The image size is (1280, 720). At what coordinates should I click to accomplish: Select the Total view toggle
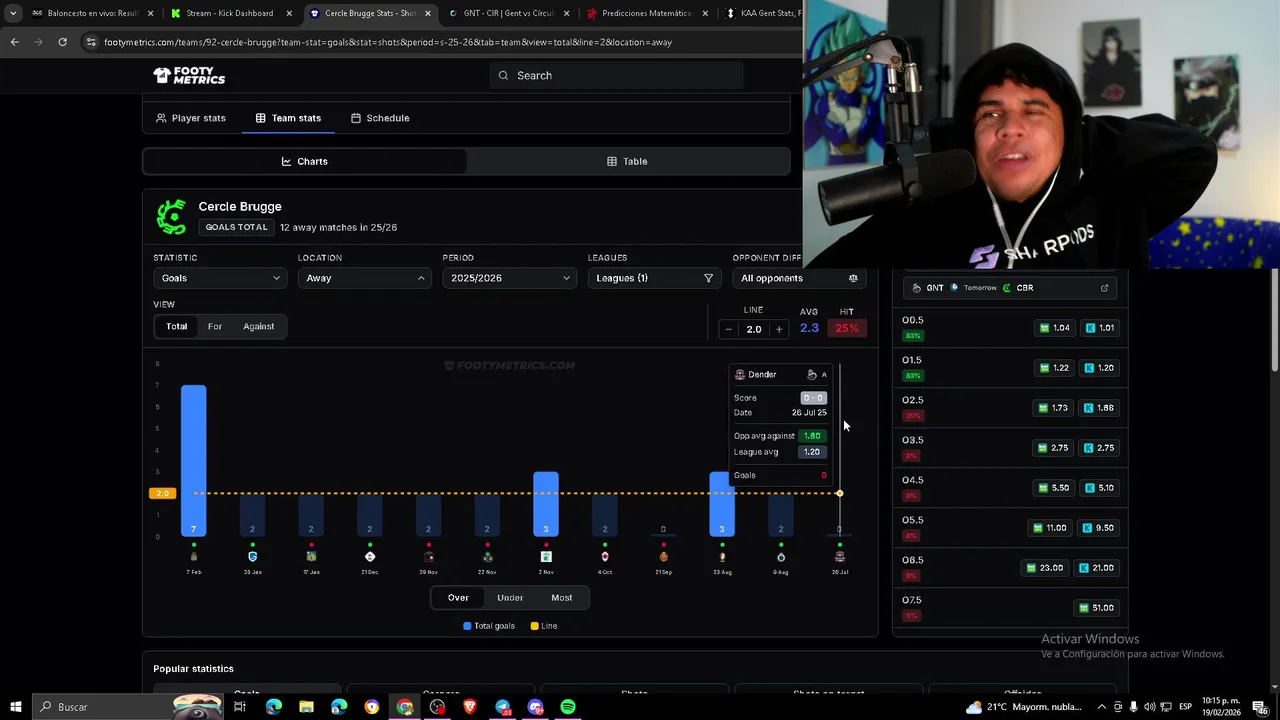(x=176, y=326)
